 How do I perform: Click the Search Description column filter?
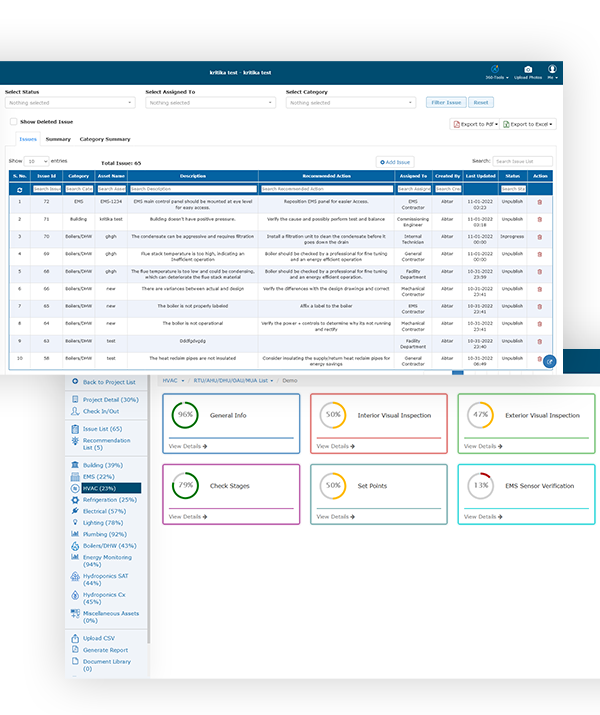click(193, 189)
